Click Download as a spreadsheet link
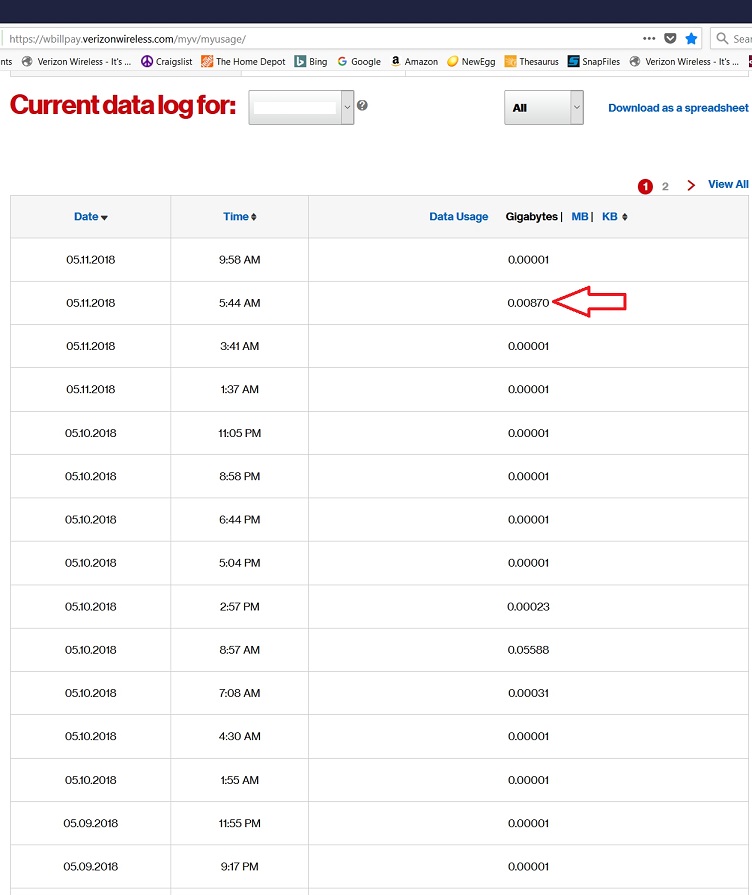Image resolution: width=752 pixels, height=895 pixels. point(678,108)
